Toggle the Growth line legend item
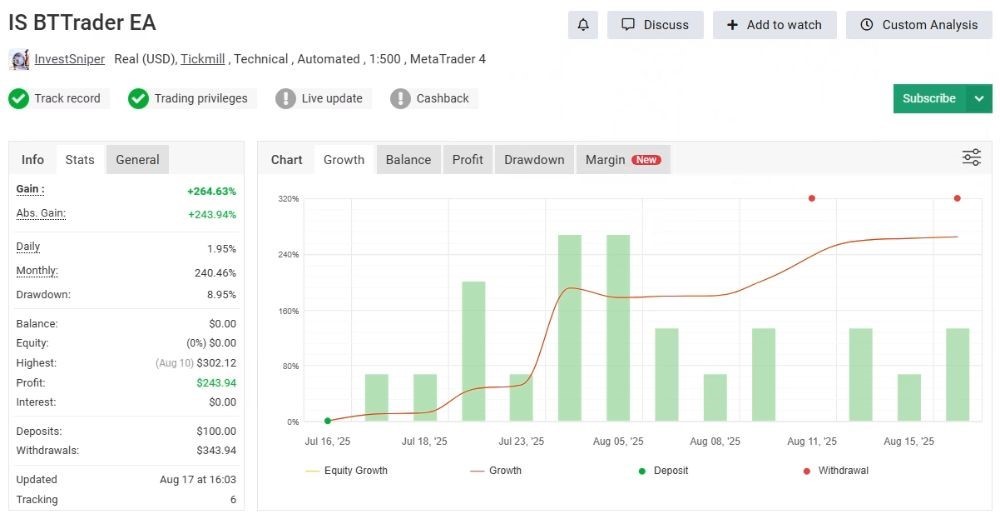This screenshot has height=513, width=1000. 495,470
